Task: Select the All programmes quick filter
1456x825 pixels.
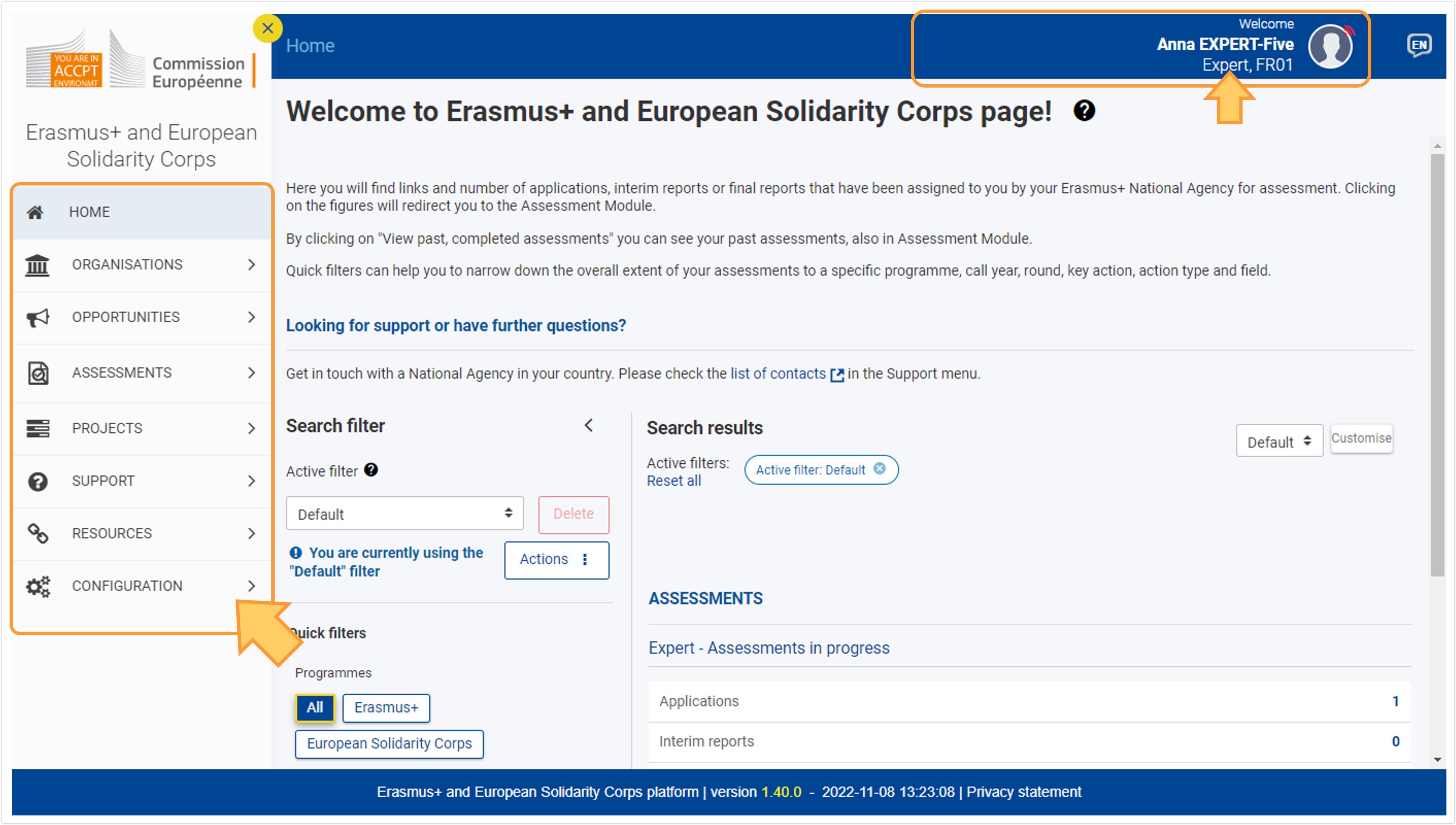Action: tap(314, 707)
